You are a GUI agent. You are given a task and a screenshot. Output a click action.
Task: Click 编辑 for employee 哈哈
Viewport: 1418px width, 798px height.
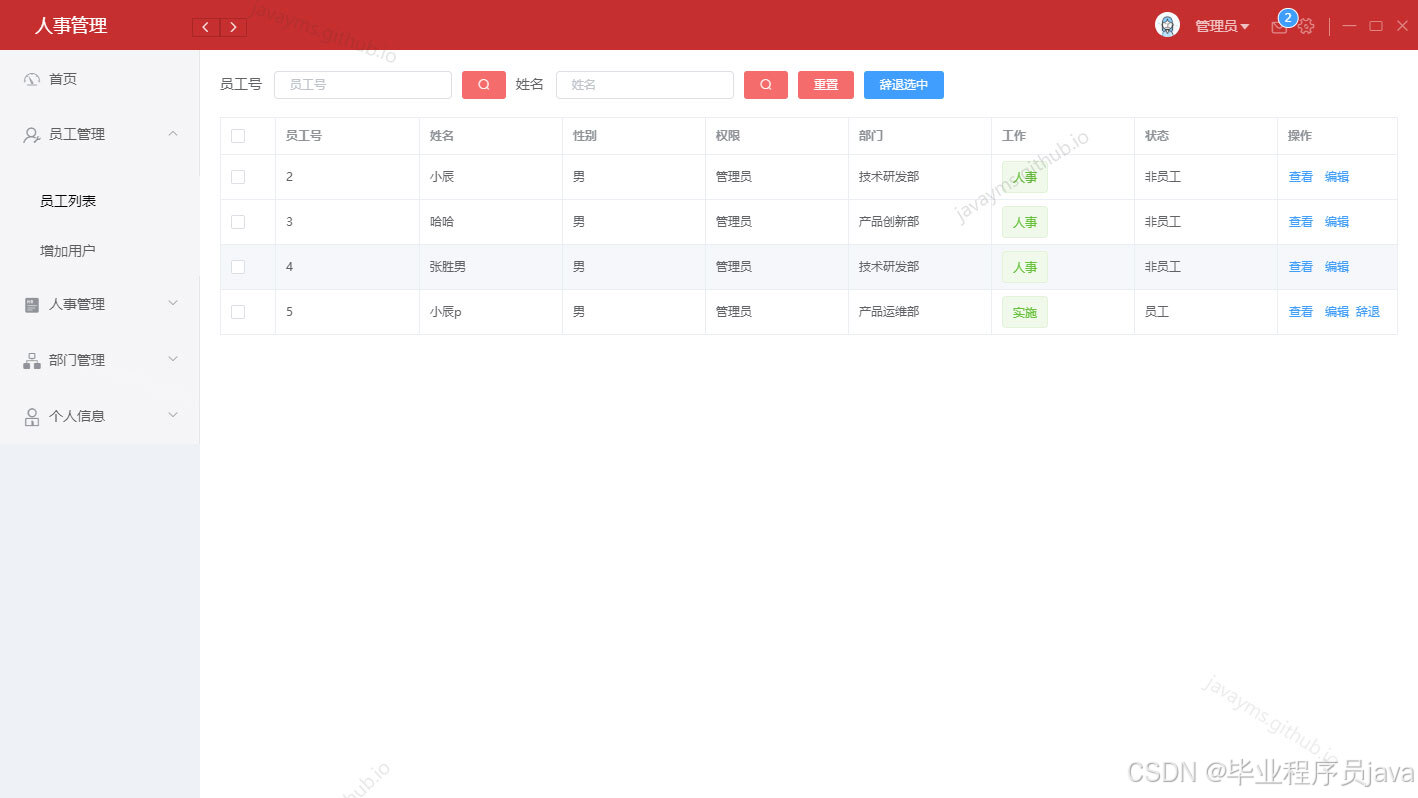click(1337, 222)
